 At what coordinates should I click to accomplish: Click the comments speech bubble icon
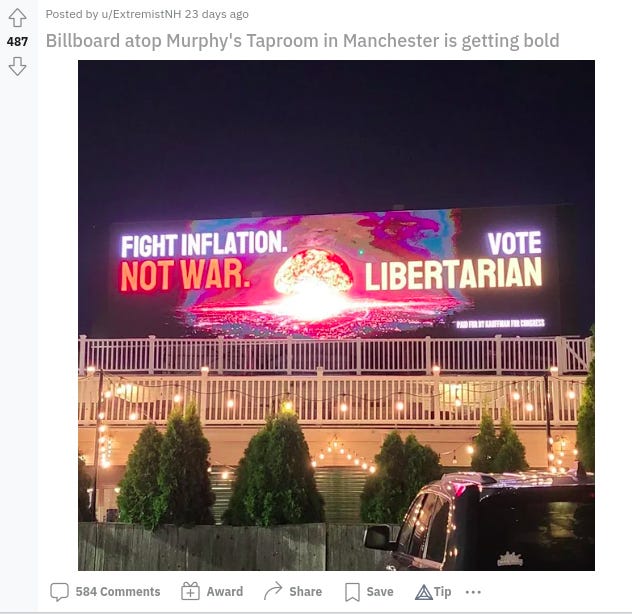59,592
